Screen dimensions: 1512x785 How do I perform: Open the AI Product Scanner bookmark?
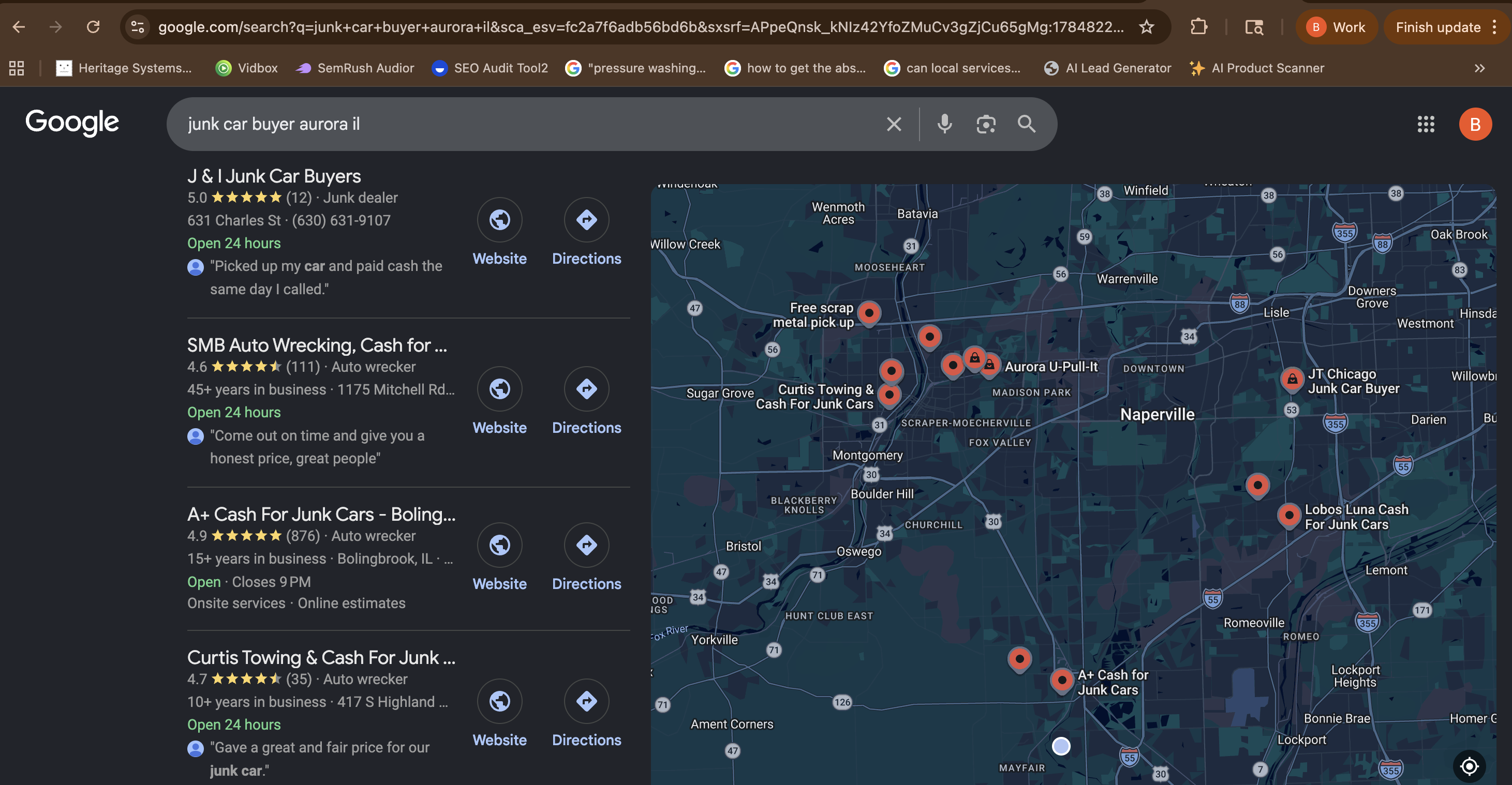[1257, 68]
